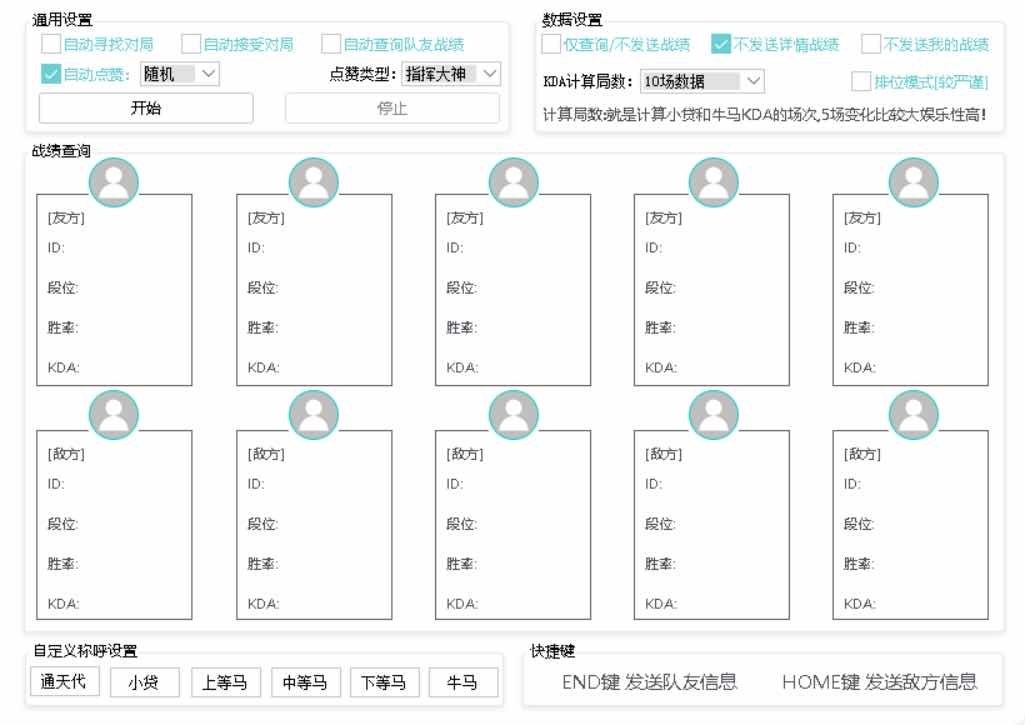Open the 随机 auto-like dropdown
This screenshot has width=1025, height=725.
coord(180,74)
